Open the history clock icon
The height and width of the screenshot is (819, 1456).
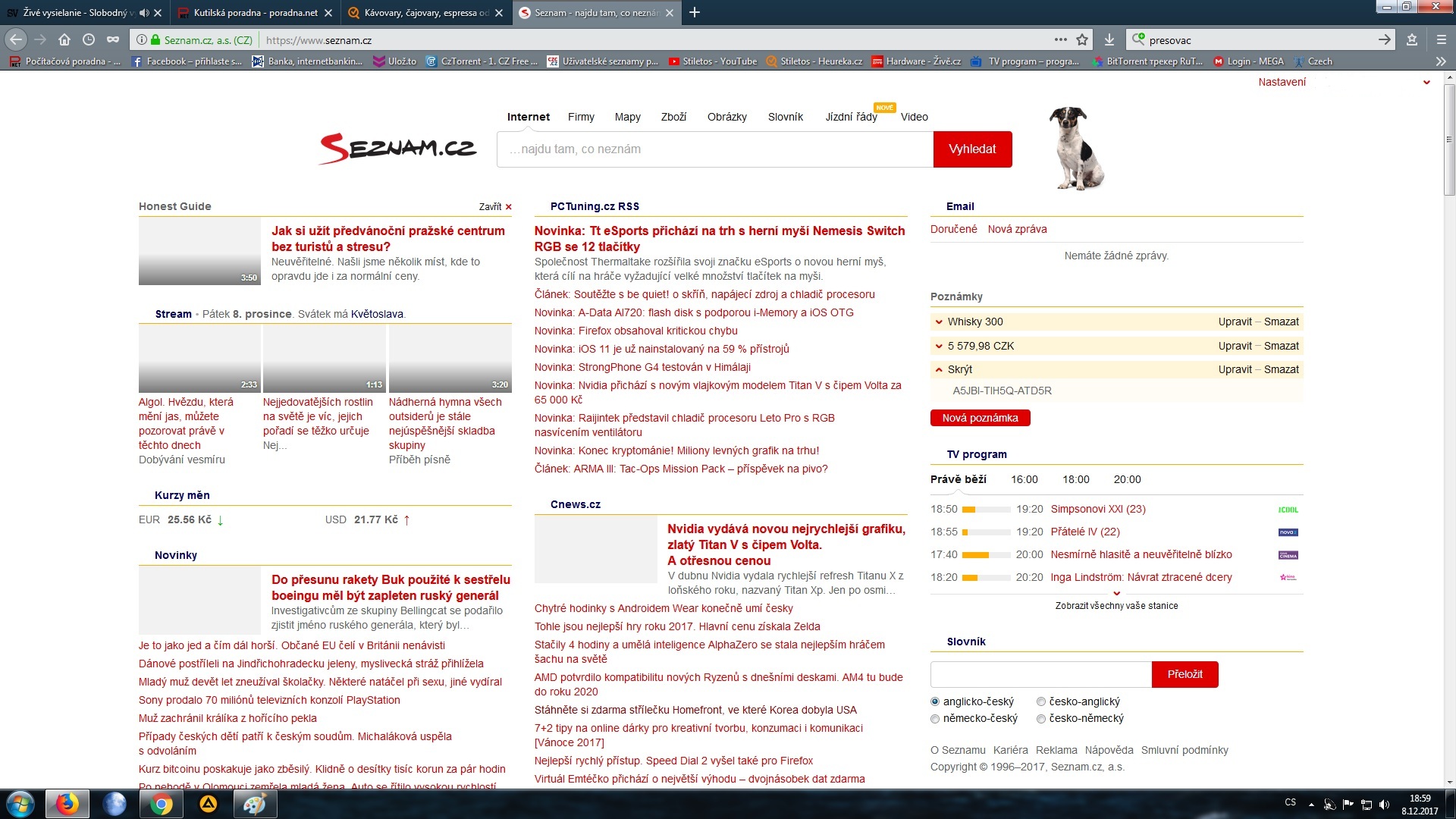[x=89, y=40]
